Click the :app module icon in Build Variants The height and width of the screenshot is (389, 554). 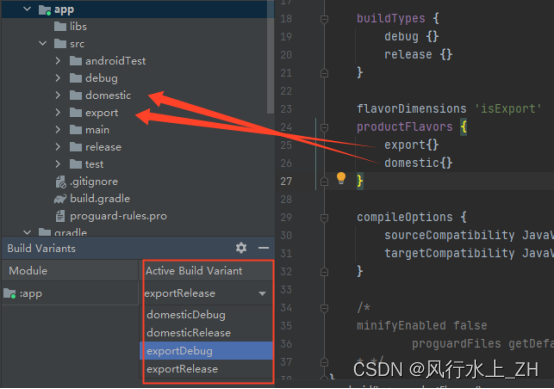10,294
